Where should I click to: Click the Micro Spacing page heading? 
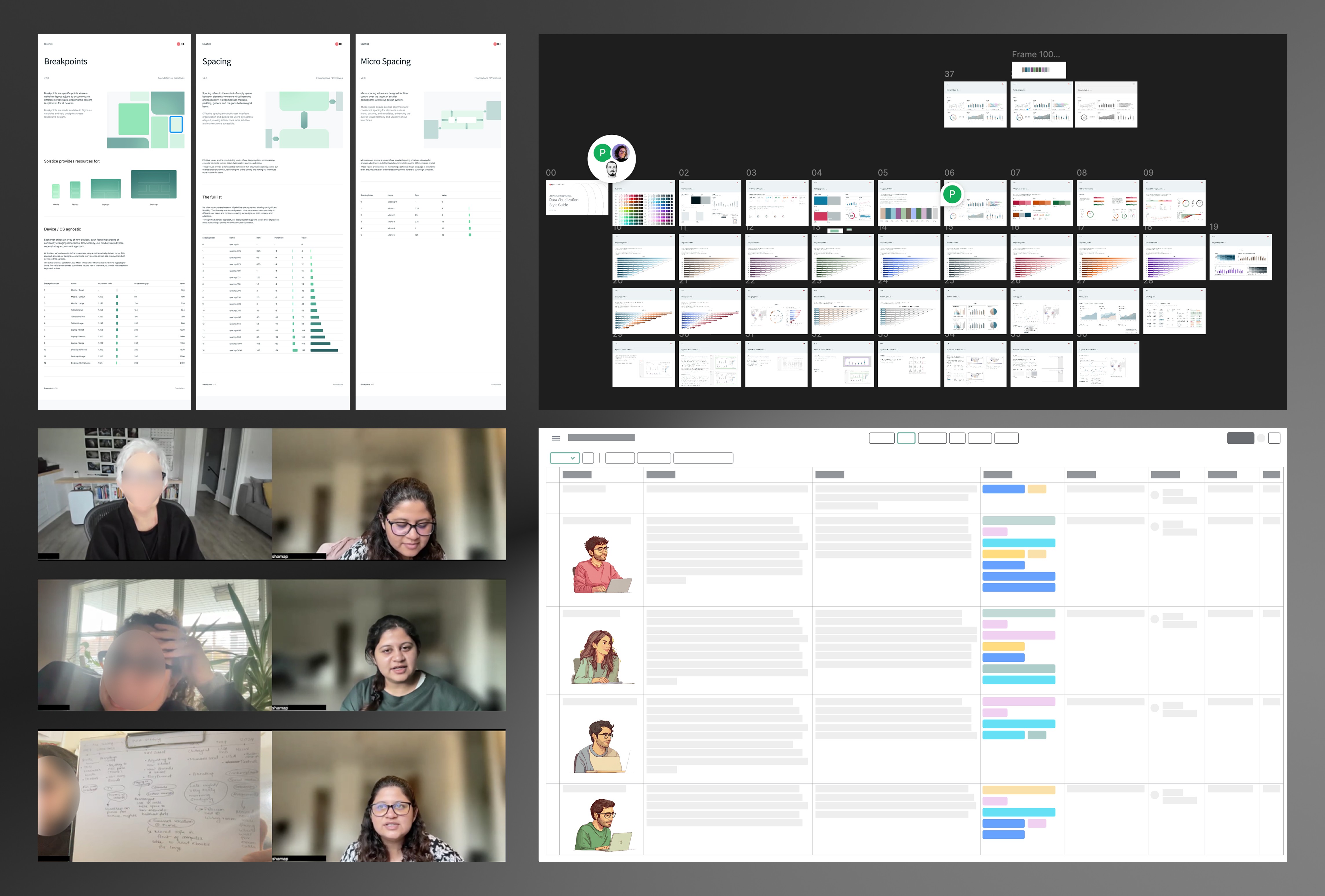[385, 62]
